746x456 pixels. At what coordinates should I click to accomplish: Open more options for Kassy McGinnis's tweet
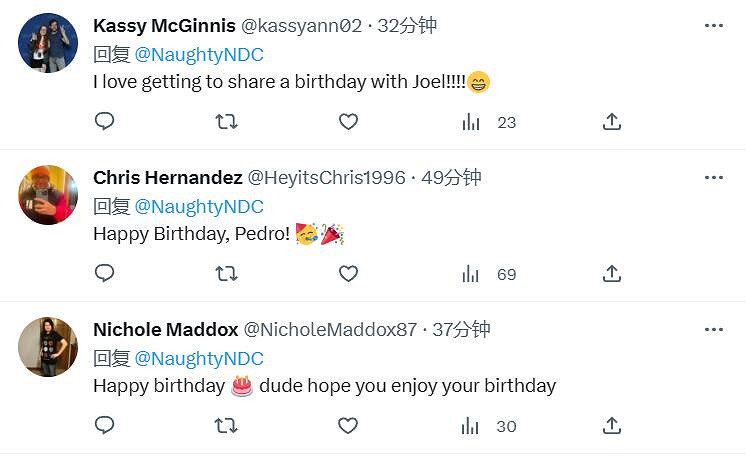(713, 26)
